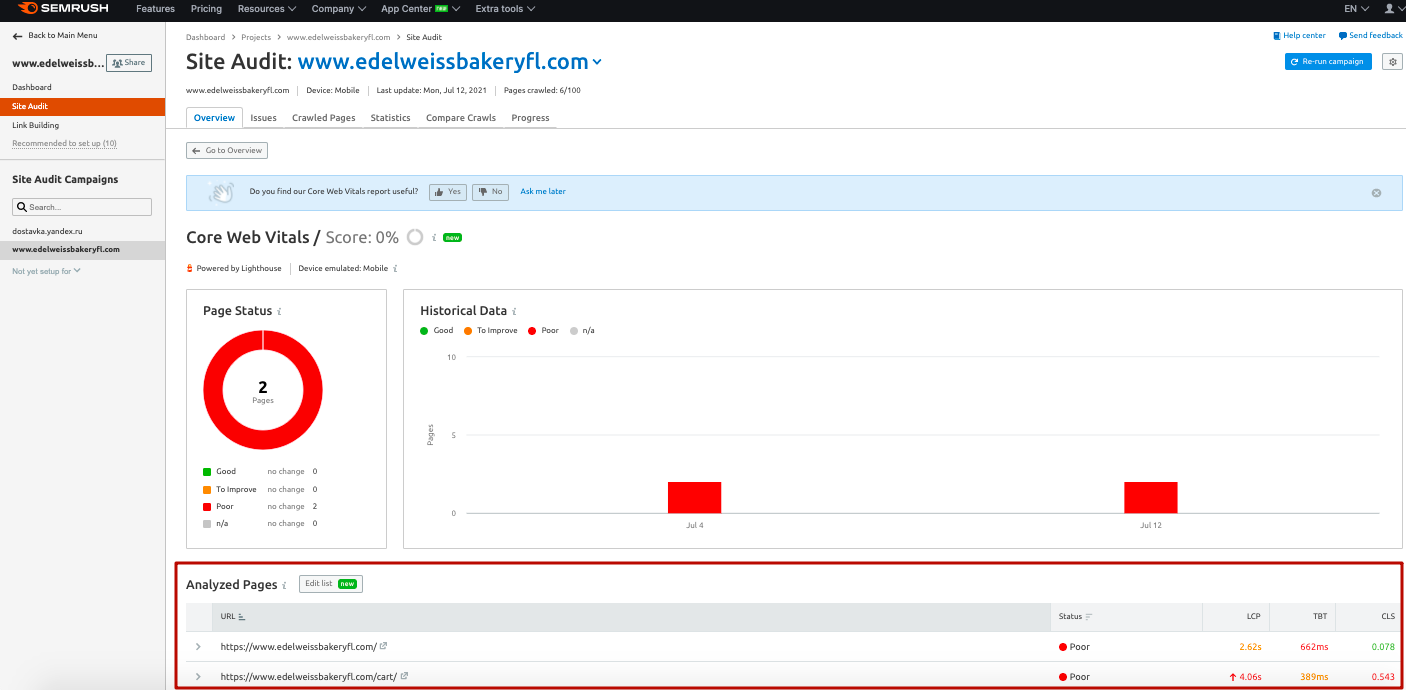Open external link icon for homepage URL

(383, 646)
